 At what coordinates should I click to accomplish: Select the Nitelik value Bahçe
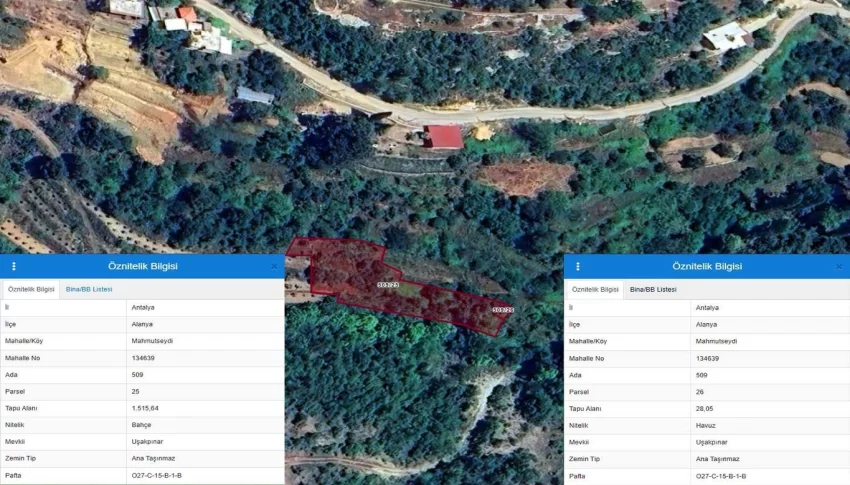point(141,425)
